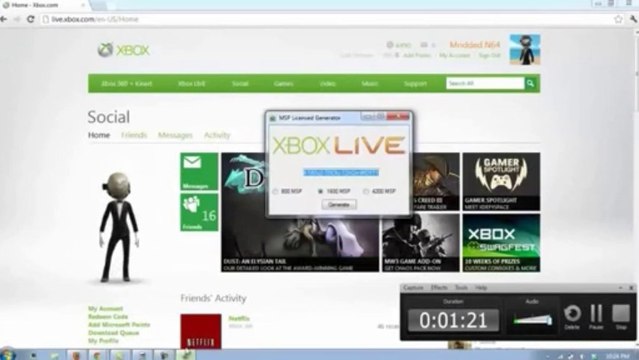
Task: Click the highlighted generated code field
Action: tap(341, 172)
